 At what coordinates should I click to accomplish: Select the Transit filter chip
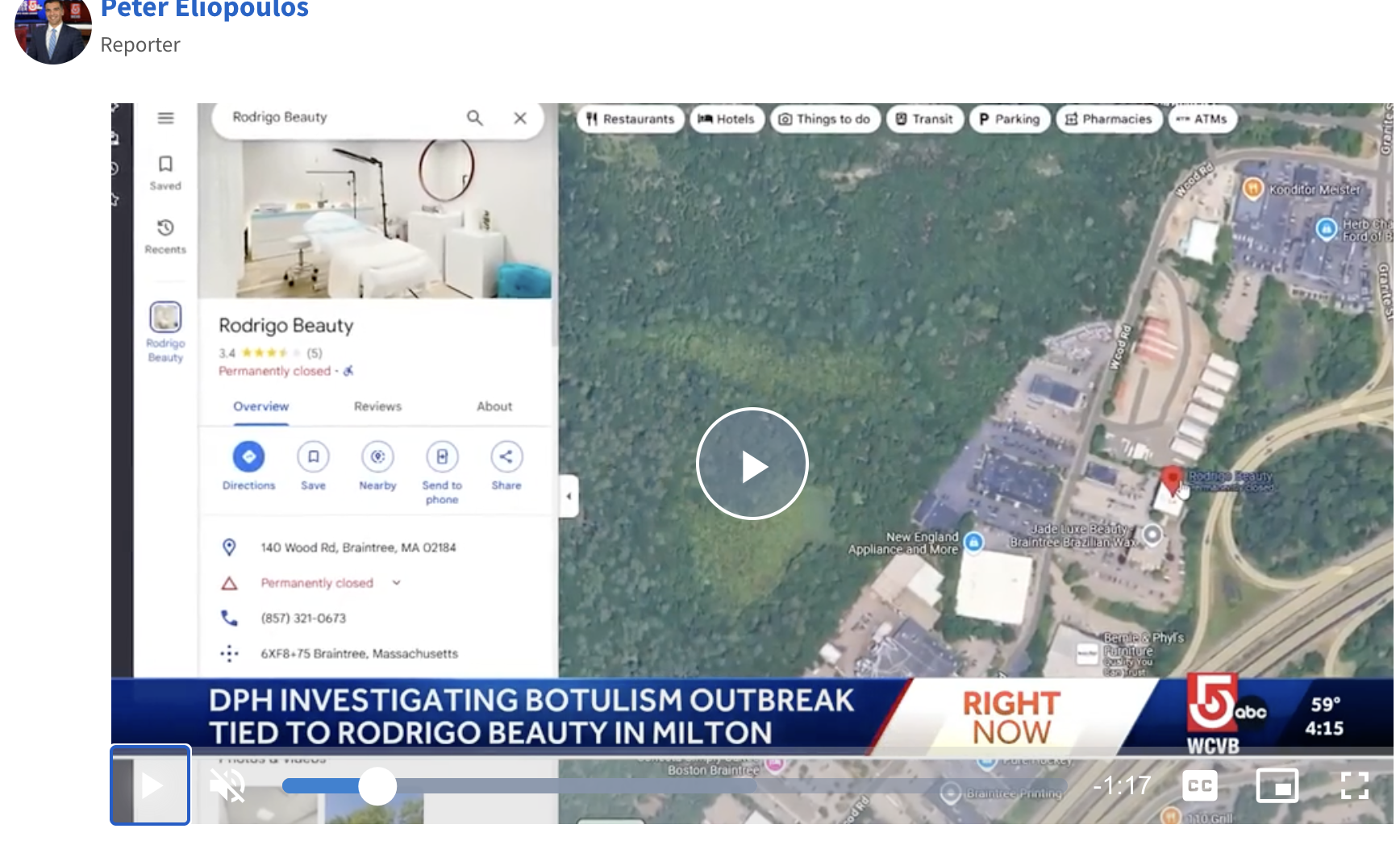tap(924, 119)
